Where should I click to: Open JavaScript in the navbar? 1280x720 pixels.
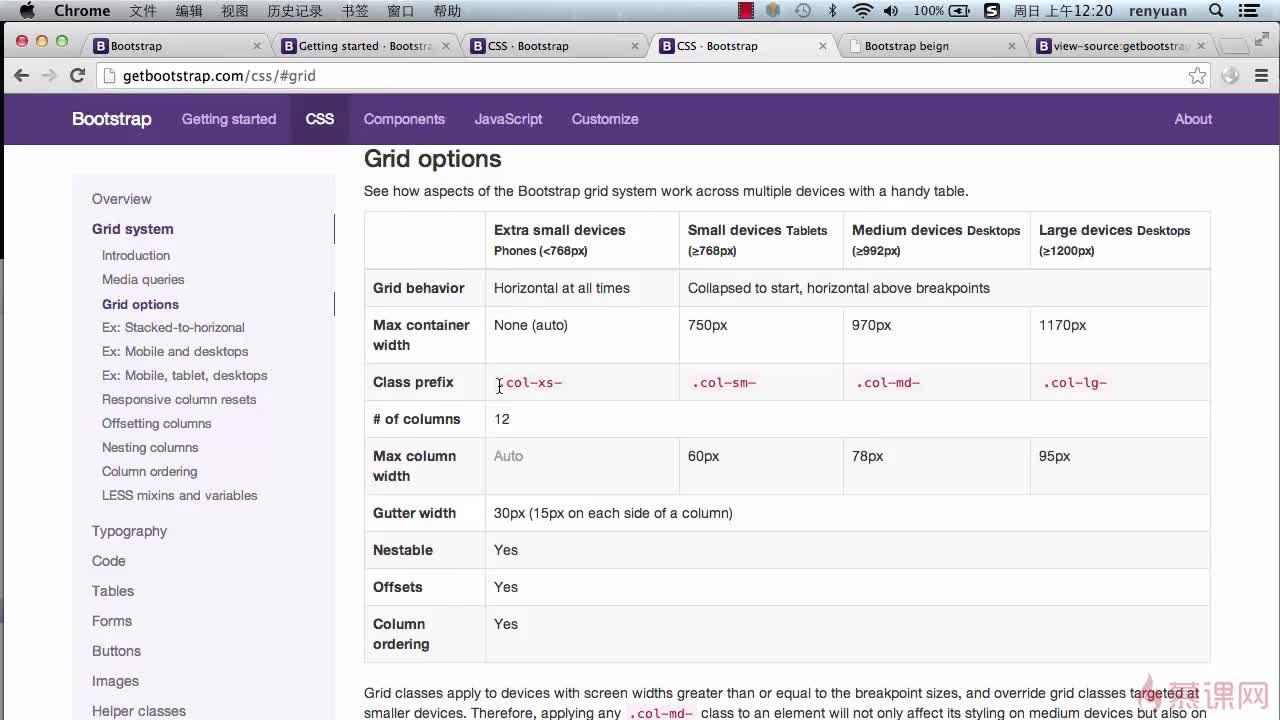click(x=508, y=119)
